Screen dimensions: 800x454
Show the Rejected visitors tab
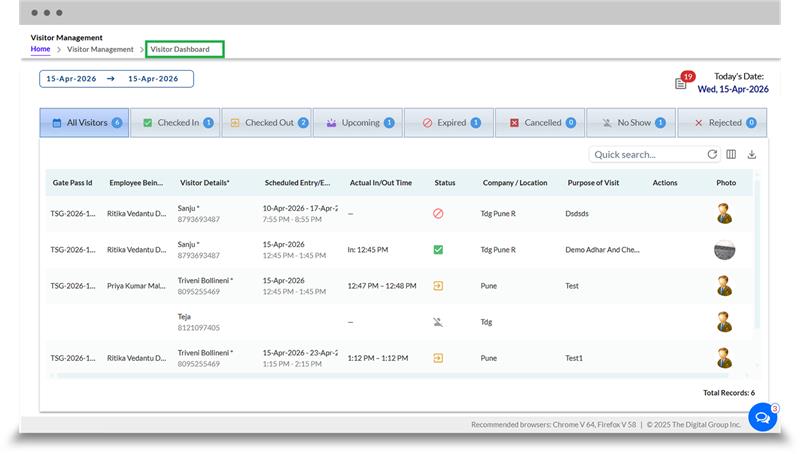[722, 123]
